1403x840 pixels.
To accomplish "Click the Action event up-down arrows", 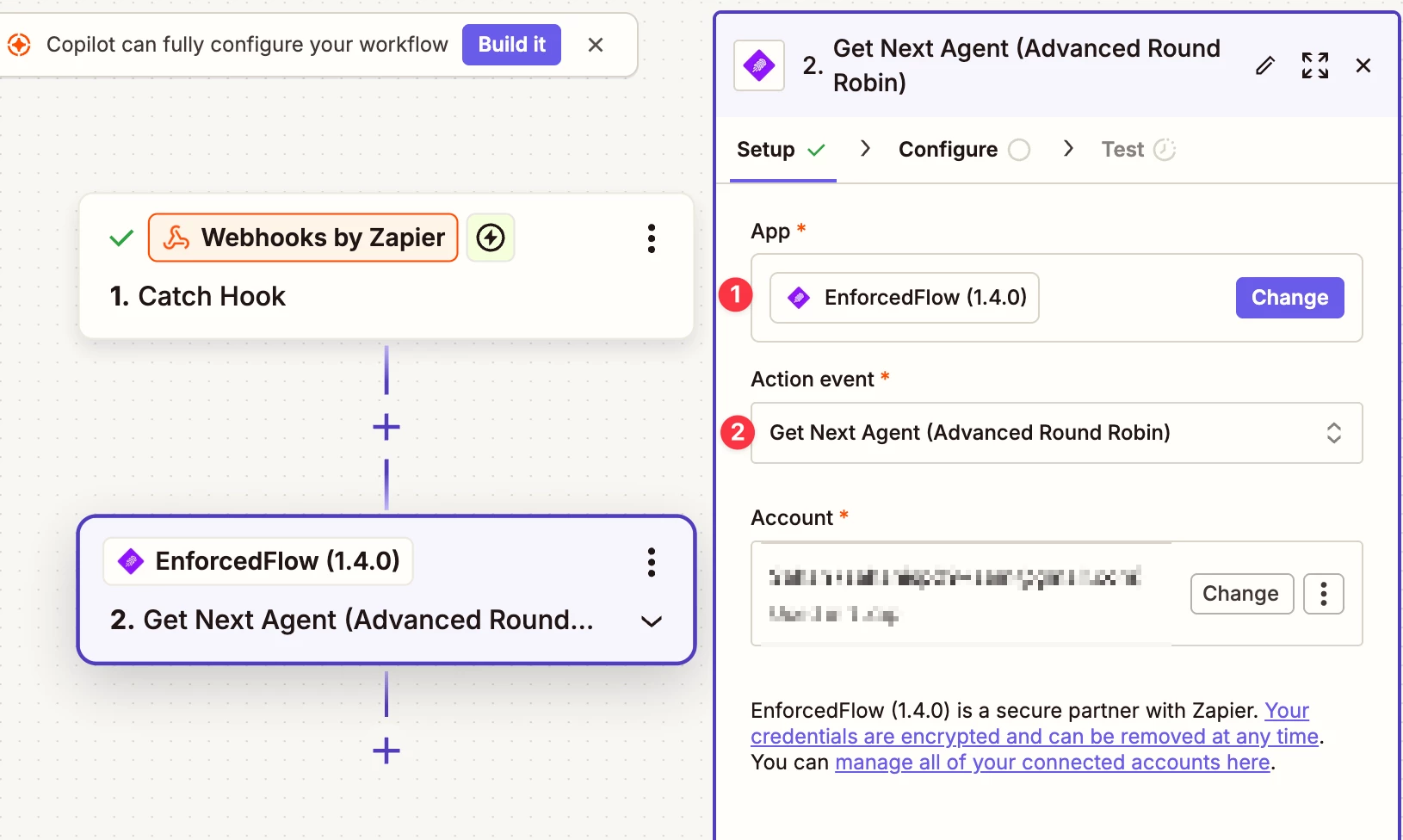I will click(1333, 433).
